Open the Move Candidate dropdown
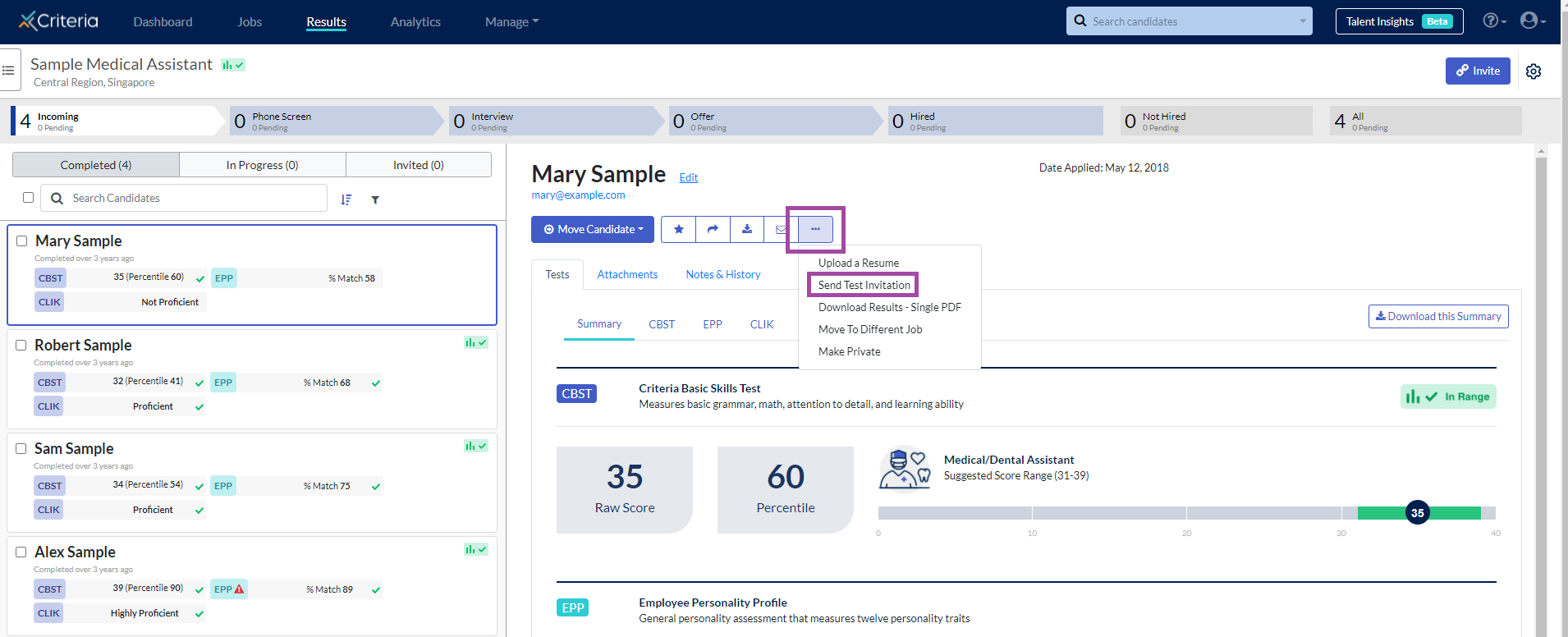Viewport: 1568px width, 637px height. click(x=593, y=229)
